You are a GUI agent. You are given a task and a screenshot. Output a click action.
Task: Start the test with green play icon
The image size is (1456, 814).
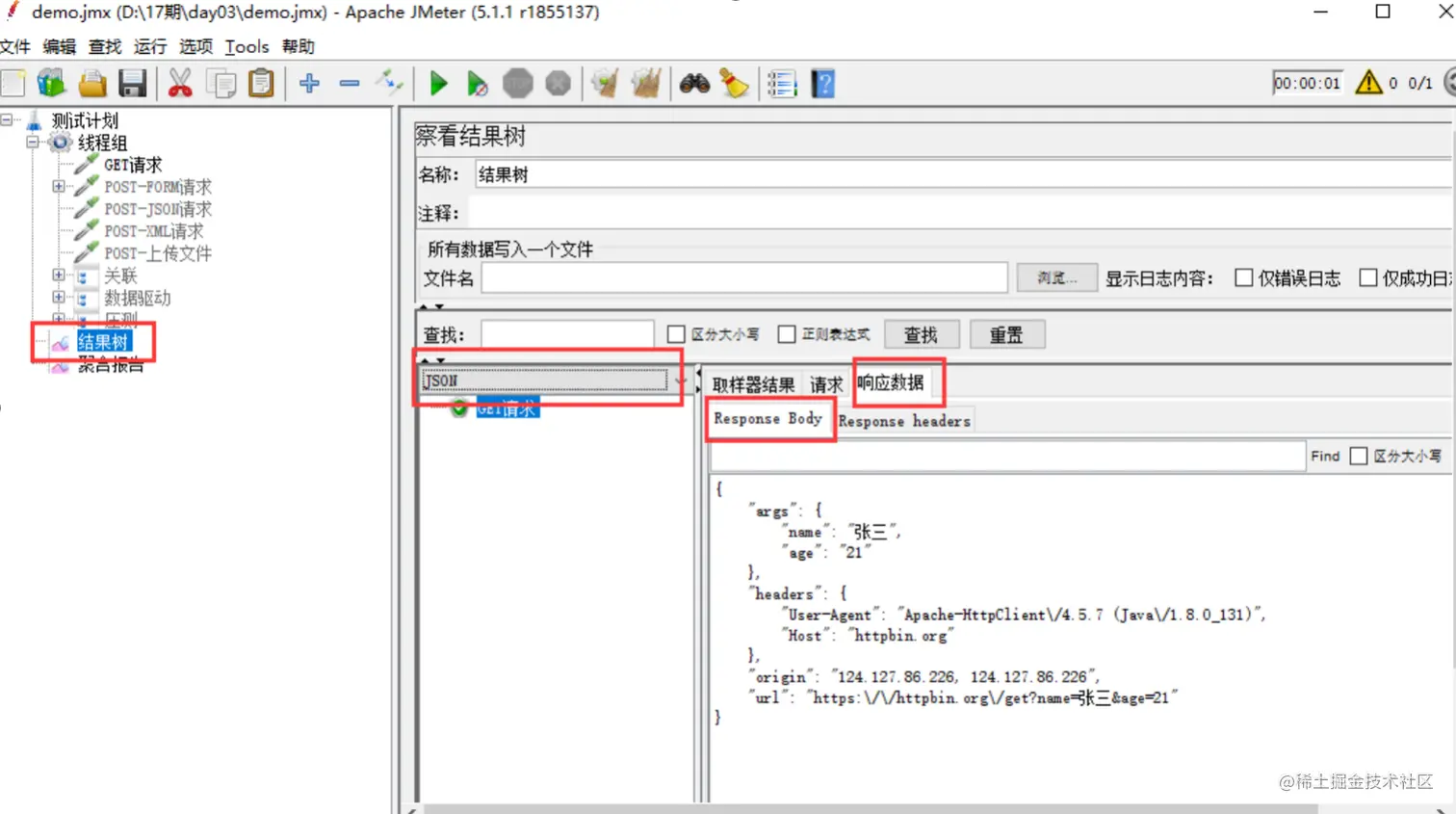pyautogui.click(x=438, y=84)
